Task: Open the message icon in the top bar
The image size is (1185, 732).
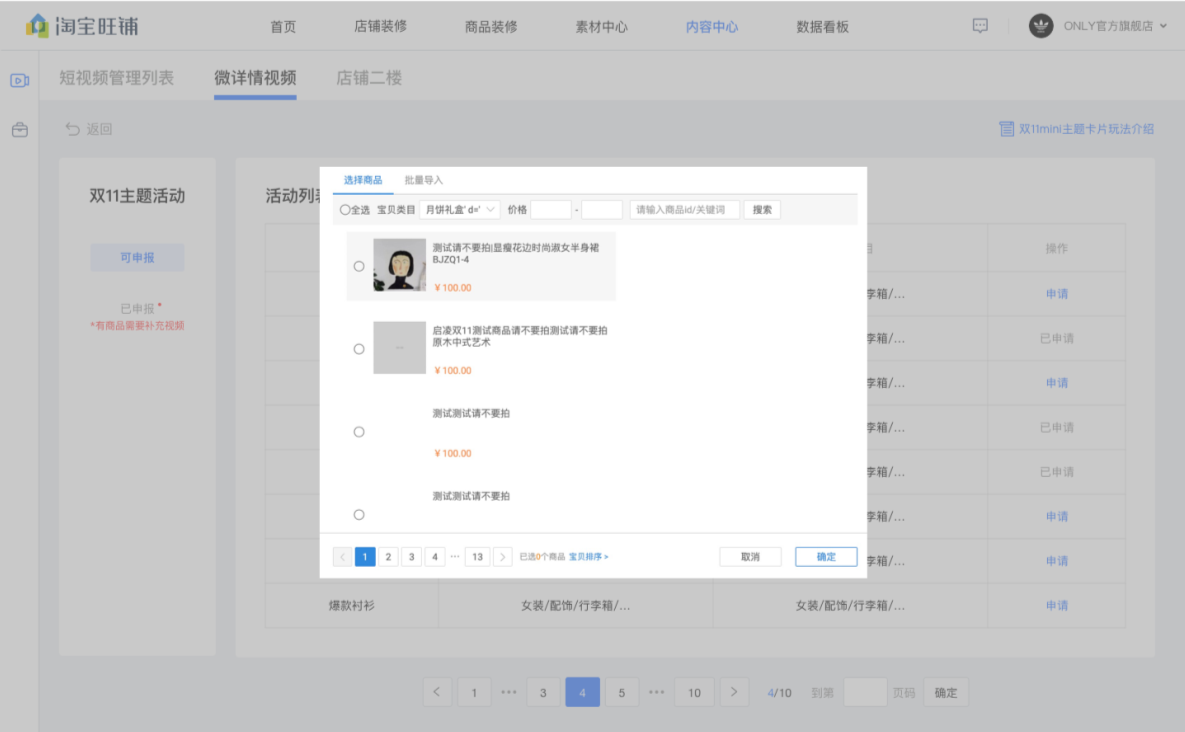Action: click(x=980, y=26)
